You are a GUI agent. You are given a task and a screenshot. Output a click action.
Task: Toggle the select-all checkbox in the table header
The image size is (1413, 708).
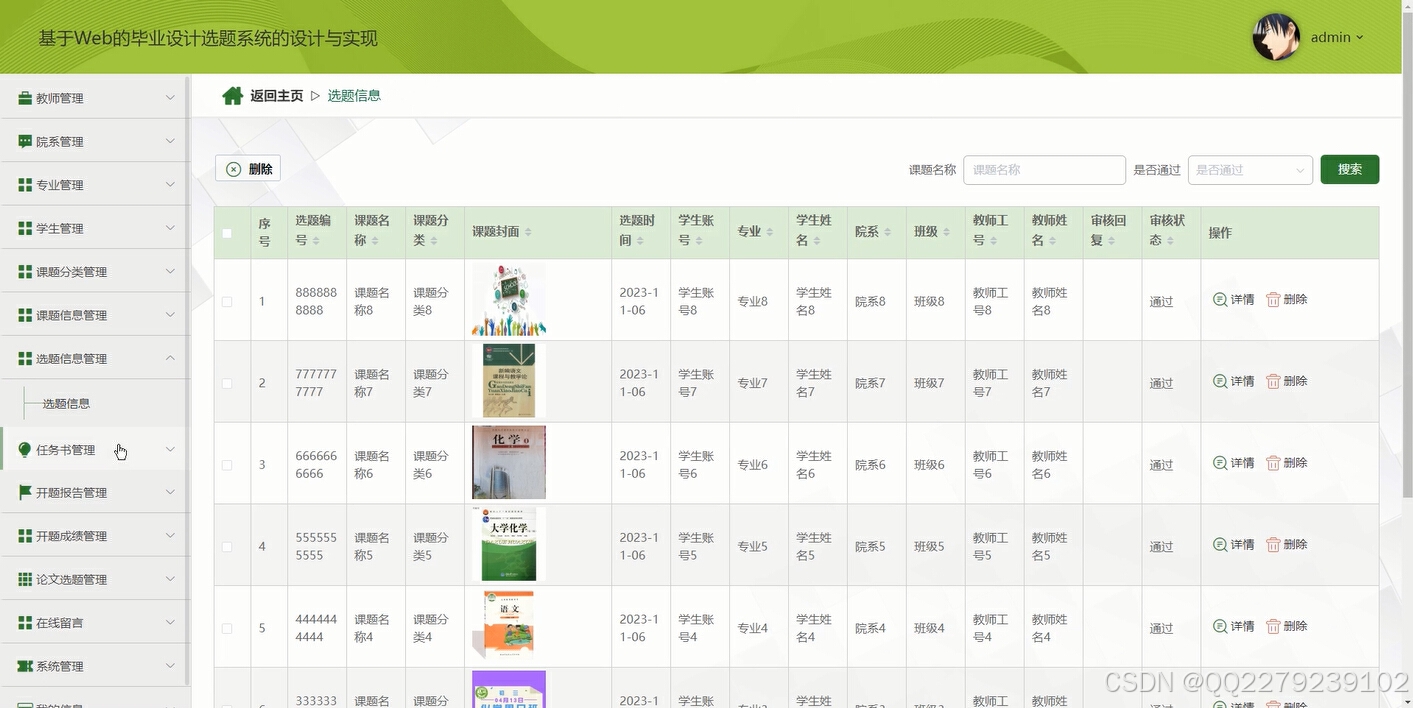point(227,232)
